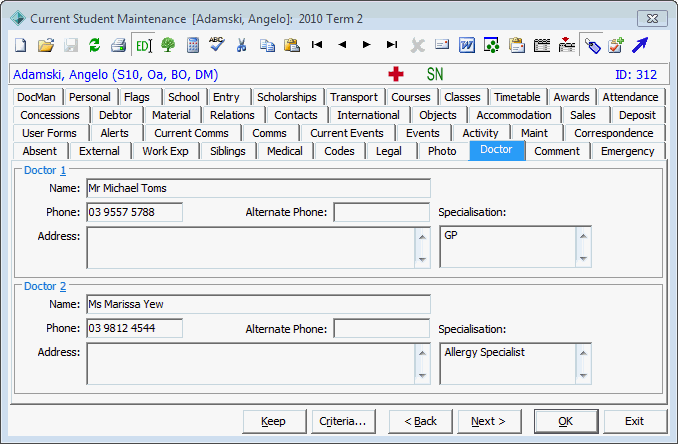This screenshot has width=678, height=444.
Task: Open the Comment tab
Action: point(557,151)
